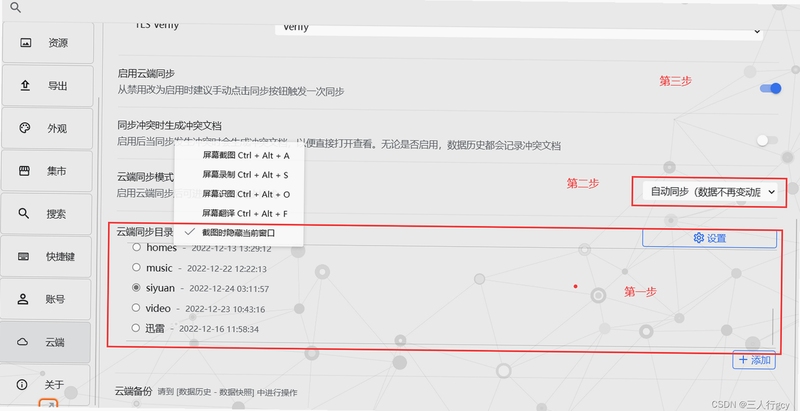The image size is (800, 411).
Task: Click the orange arrow icon below 关于
Action: [x=48, y=405]
